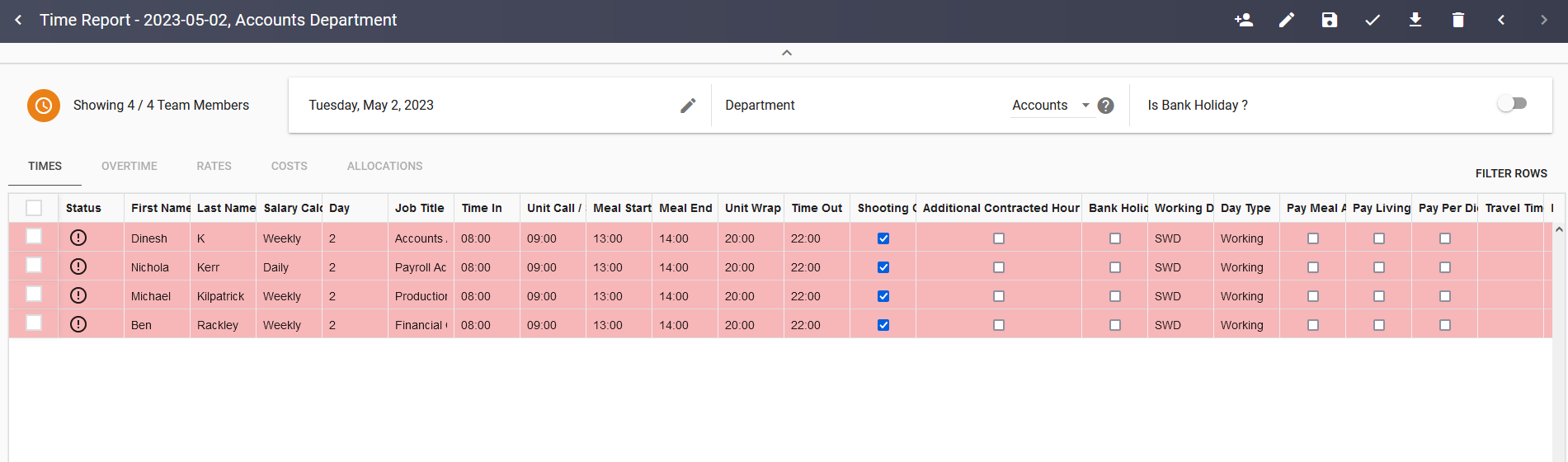Switch to the Overtime tab
Viewport: 1568px width, 462px height.
pos(129,166)
